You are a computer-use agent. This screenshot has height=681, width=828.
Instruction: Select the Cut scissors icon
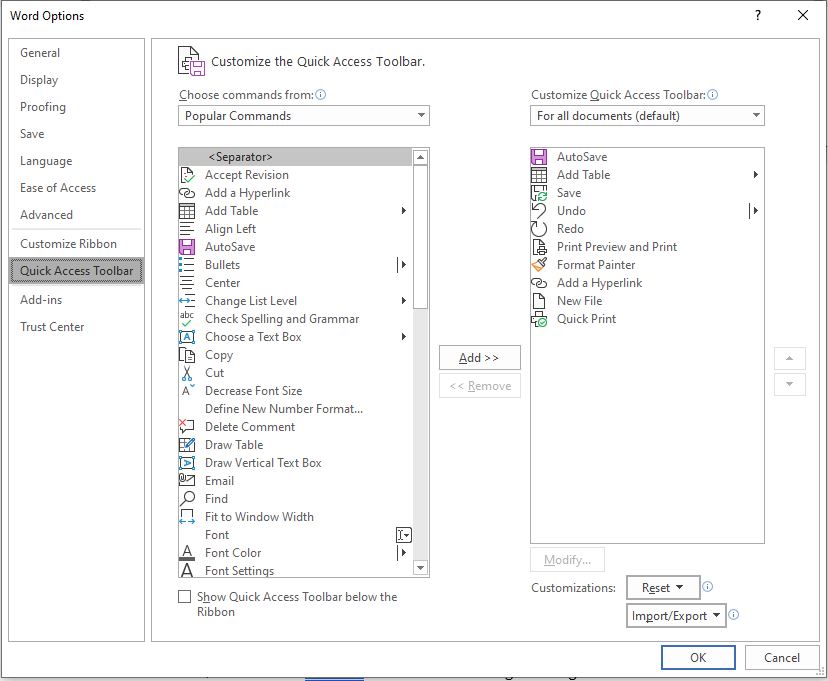187,373
